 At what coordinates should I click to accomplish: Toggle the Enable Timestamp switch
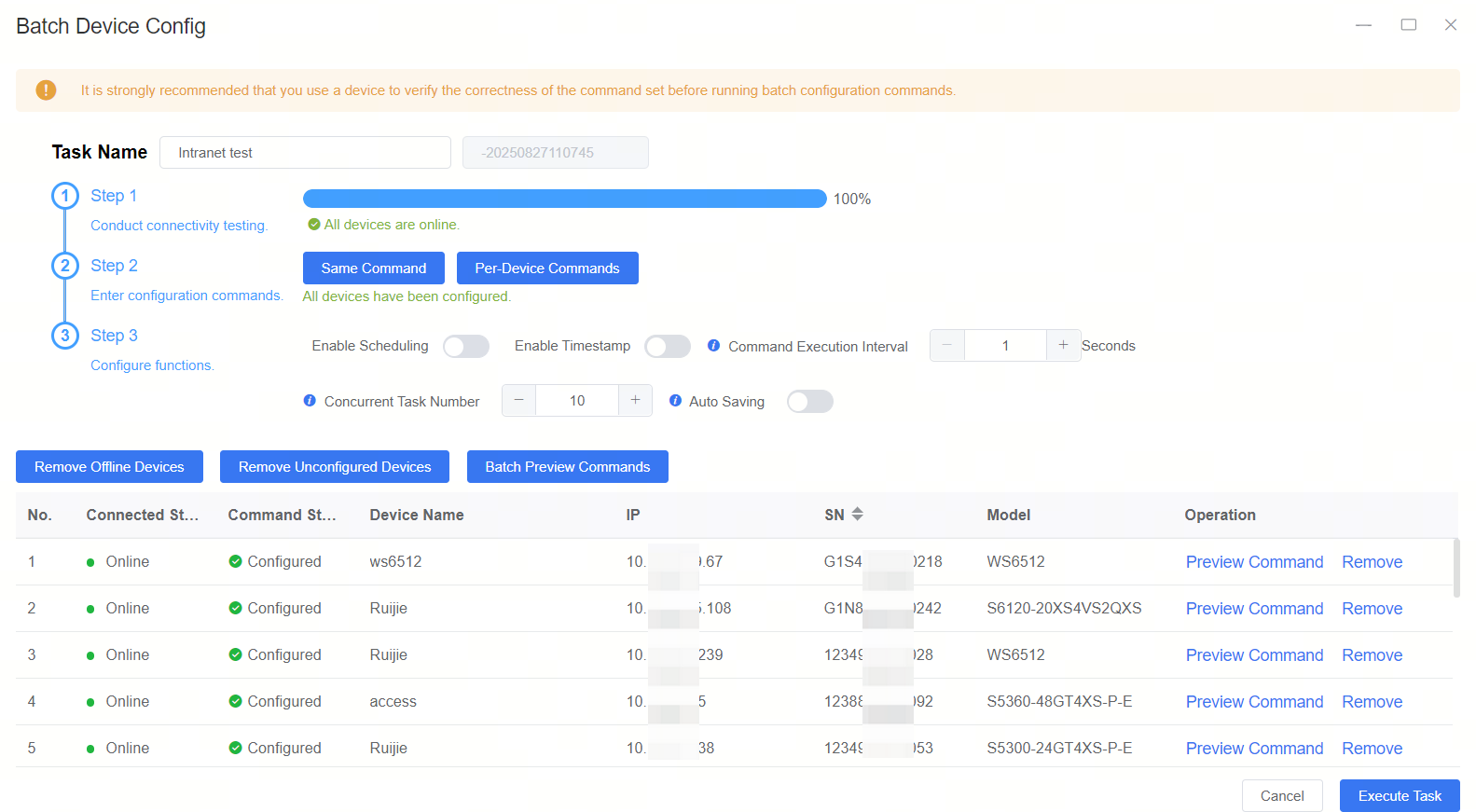[668, 346]
